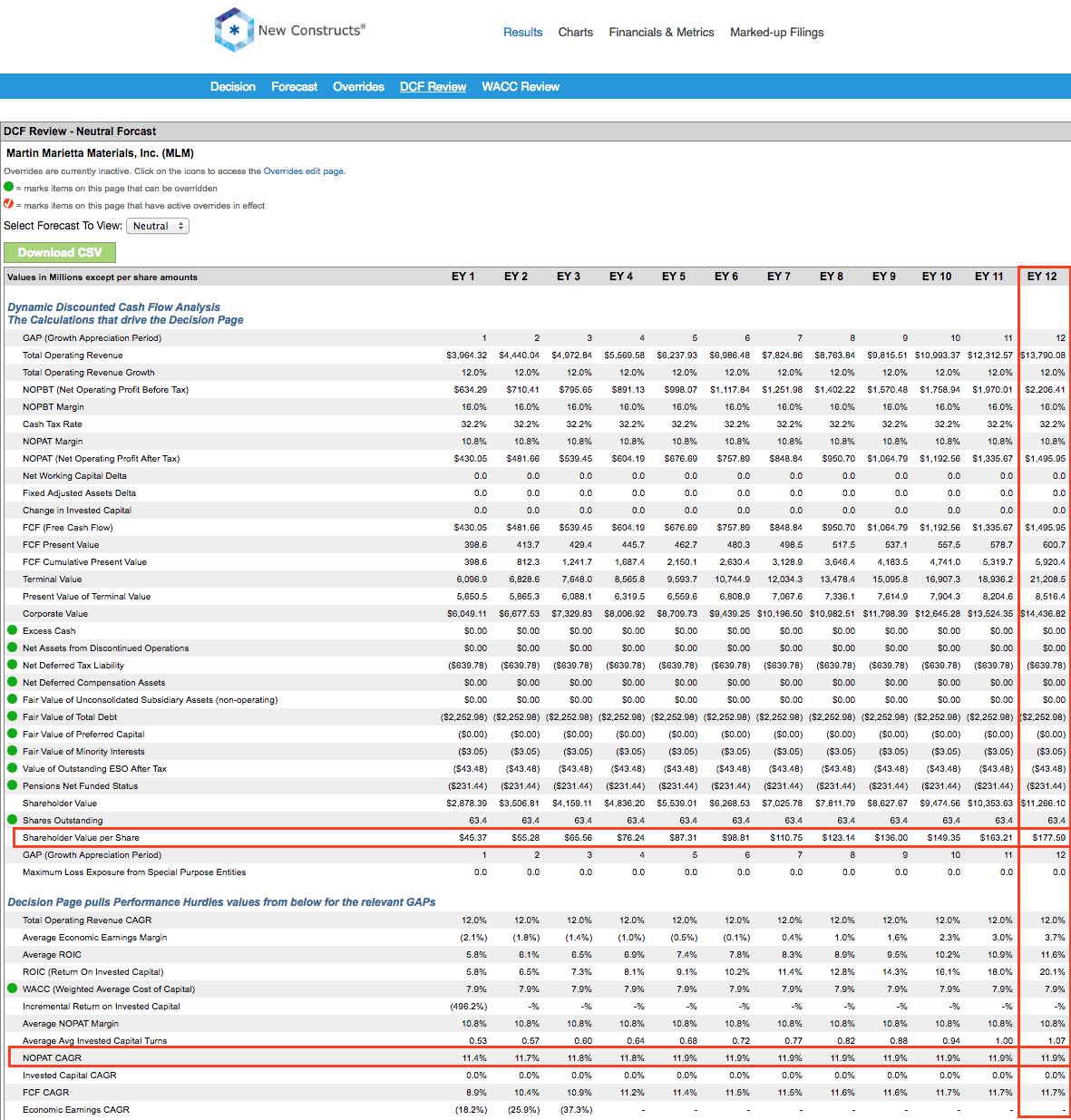
Task: Click the Present Value of Terminal Value label
Action: [x=87, y=597]
